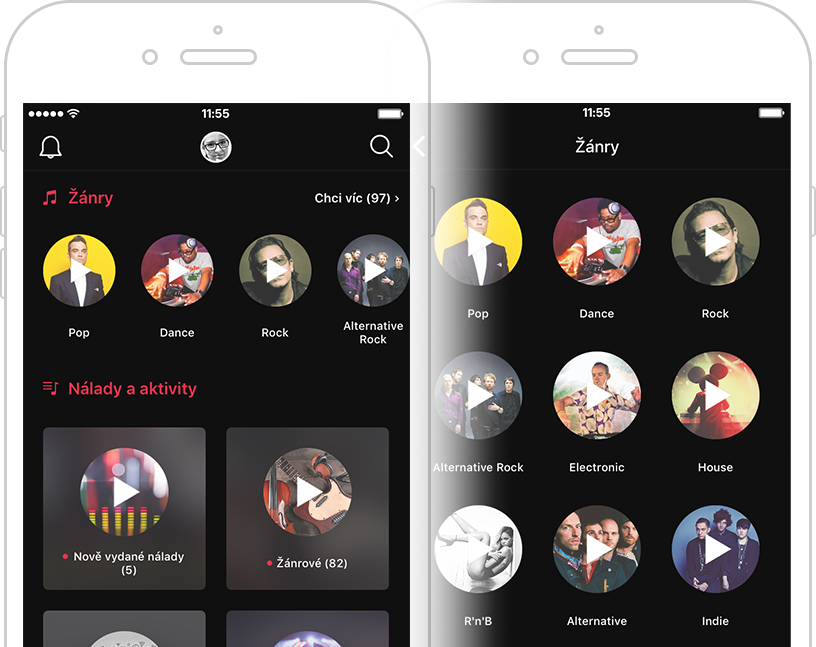Click the Pop label on the left phone
Screen dimensions: 816x647
click(79, 333)
